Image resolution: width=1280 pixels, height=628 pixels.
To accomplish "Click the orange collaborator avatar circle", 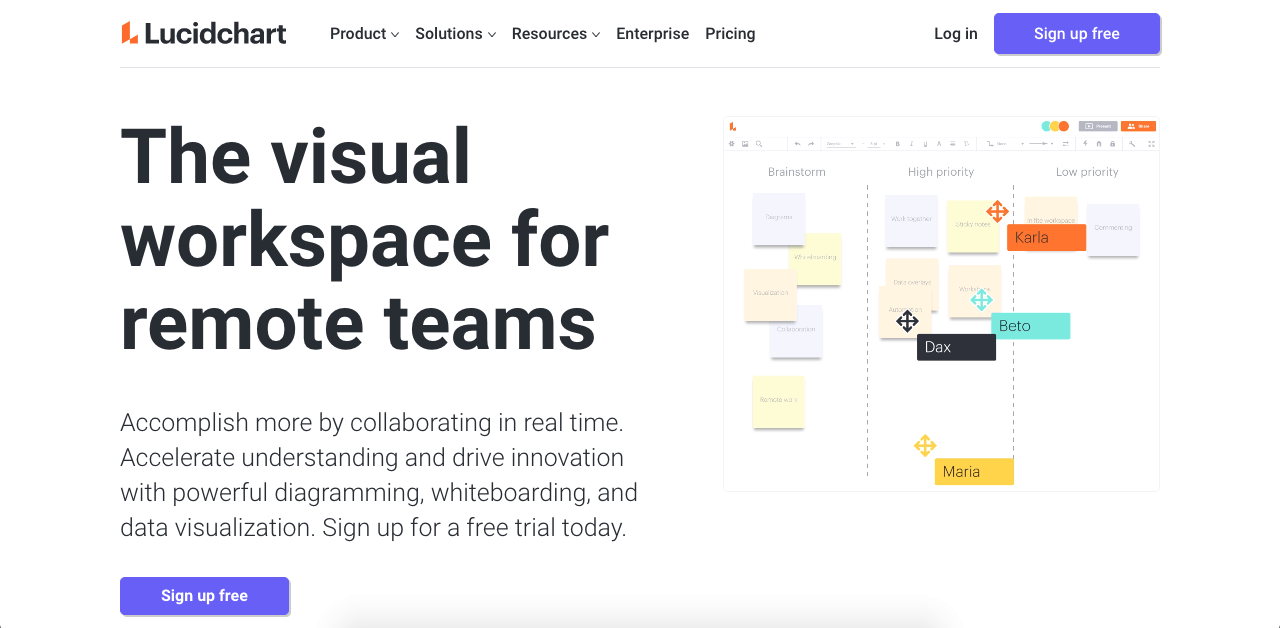I will pyautogui.click(x=1064, y=126).
